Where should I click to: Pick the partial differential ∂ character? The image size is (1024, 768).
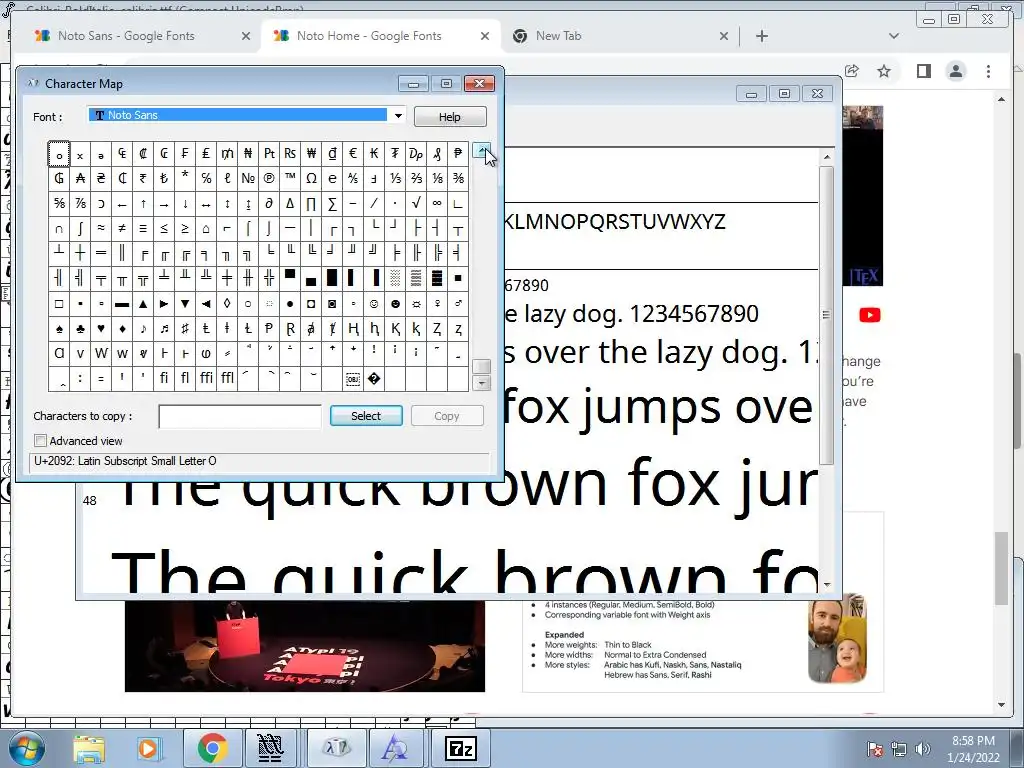pyautogui.click(x=269, y=204)
